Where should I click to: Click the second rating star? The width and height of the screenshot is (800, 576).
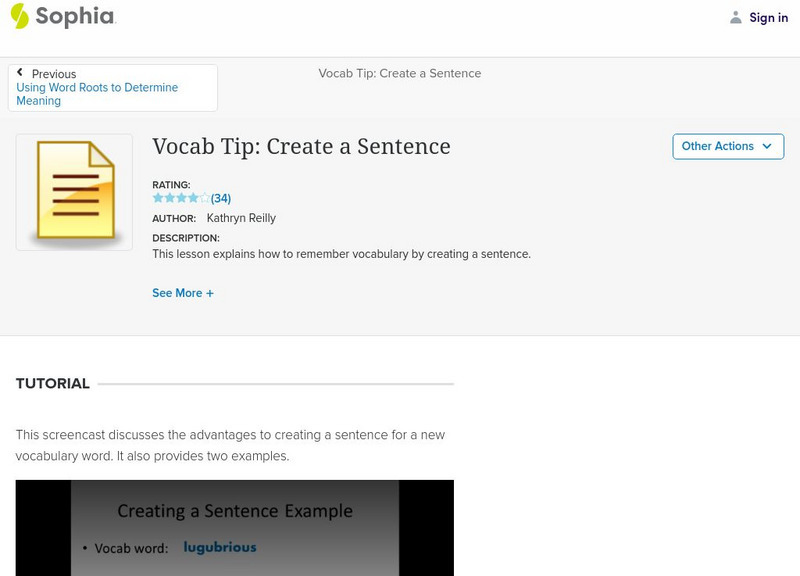click(169, 198)
